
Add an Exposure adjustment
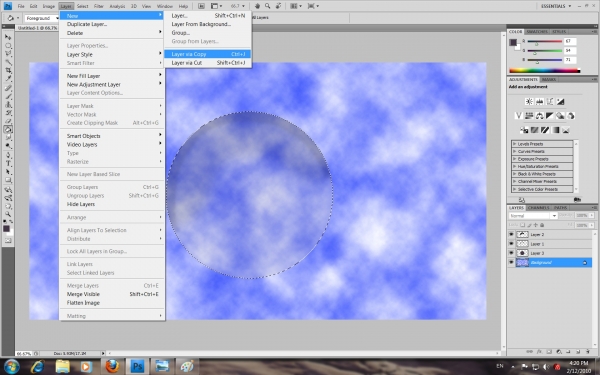[x=560, y=102]
